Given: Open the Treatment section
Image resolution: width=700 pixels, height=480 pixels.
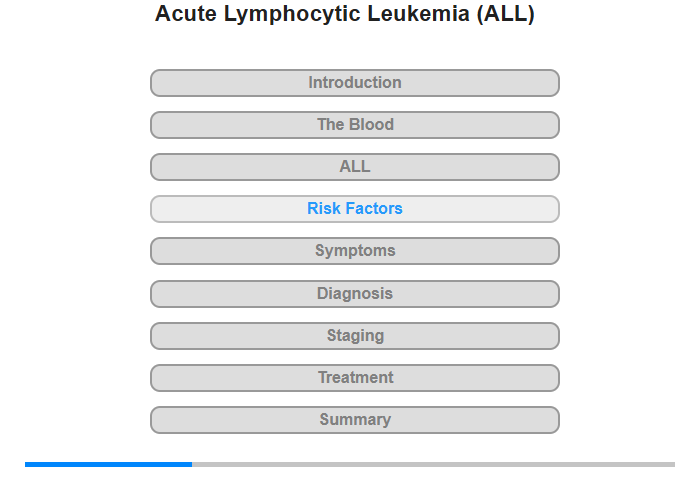Looking at the screenshot, I should click(355, 378).
